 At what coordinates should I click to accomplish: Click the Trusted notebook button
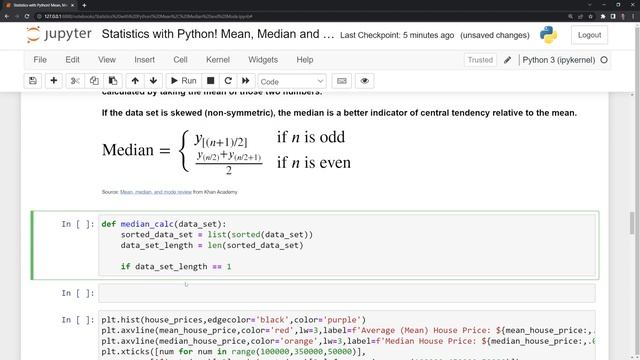480,60
